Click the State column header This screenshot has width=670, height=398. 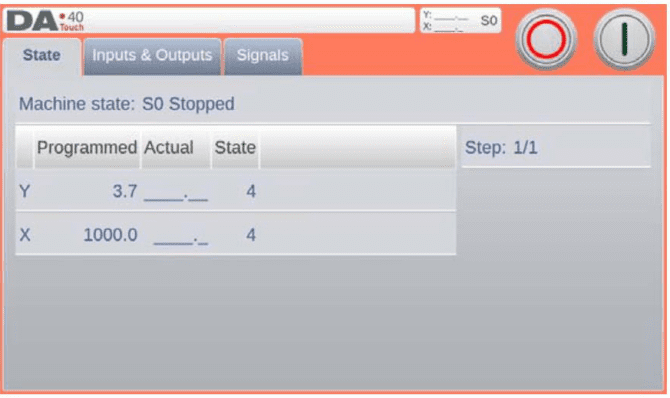(235, 147)
